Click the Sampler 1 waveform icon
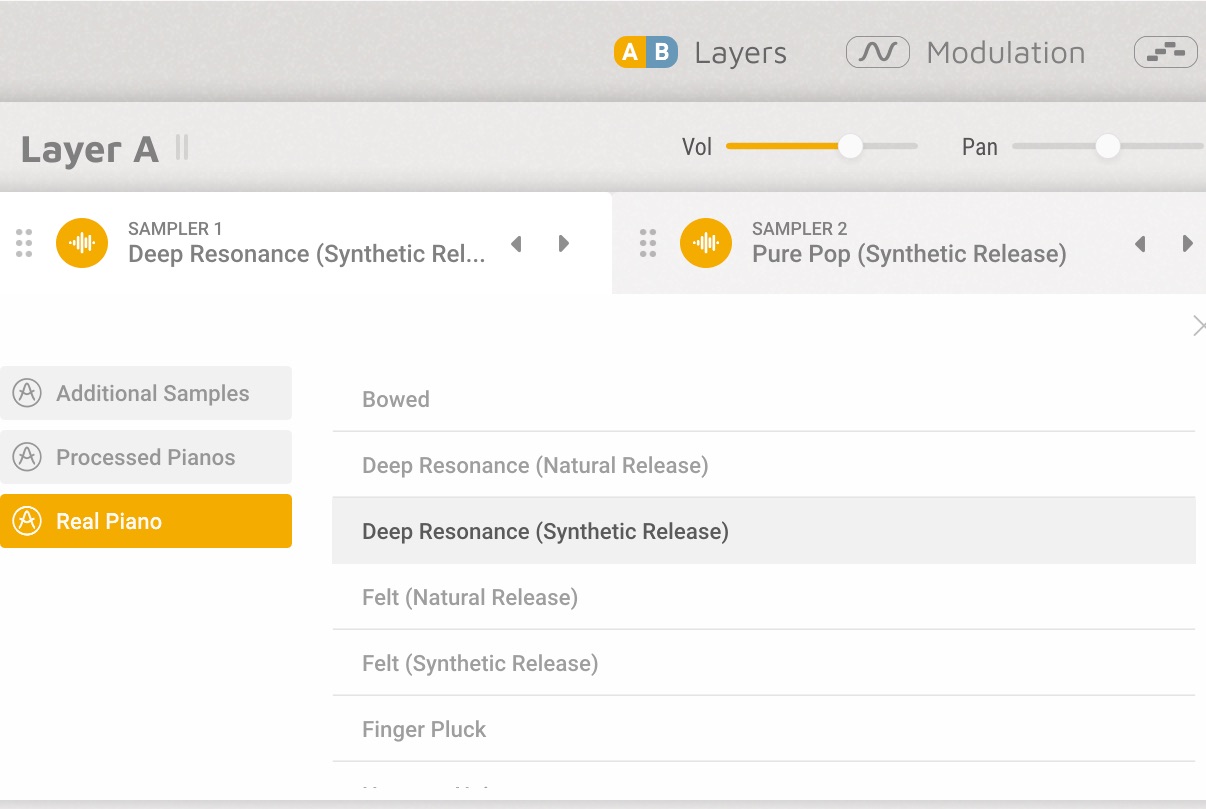 tap(82, 243)
